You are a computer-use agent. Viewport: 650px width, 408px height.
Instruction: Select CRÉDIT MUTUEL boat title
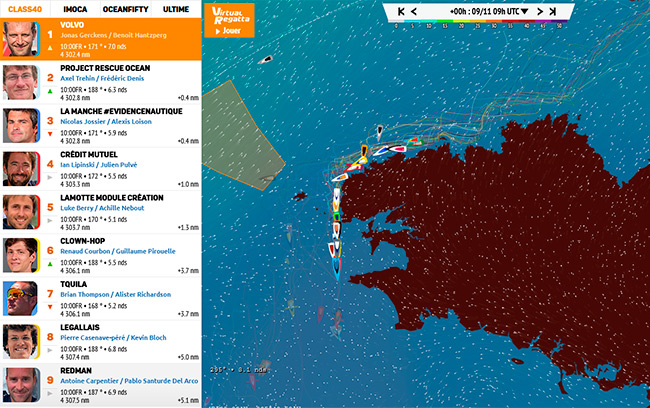click(x=89, y=155)
